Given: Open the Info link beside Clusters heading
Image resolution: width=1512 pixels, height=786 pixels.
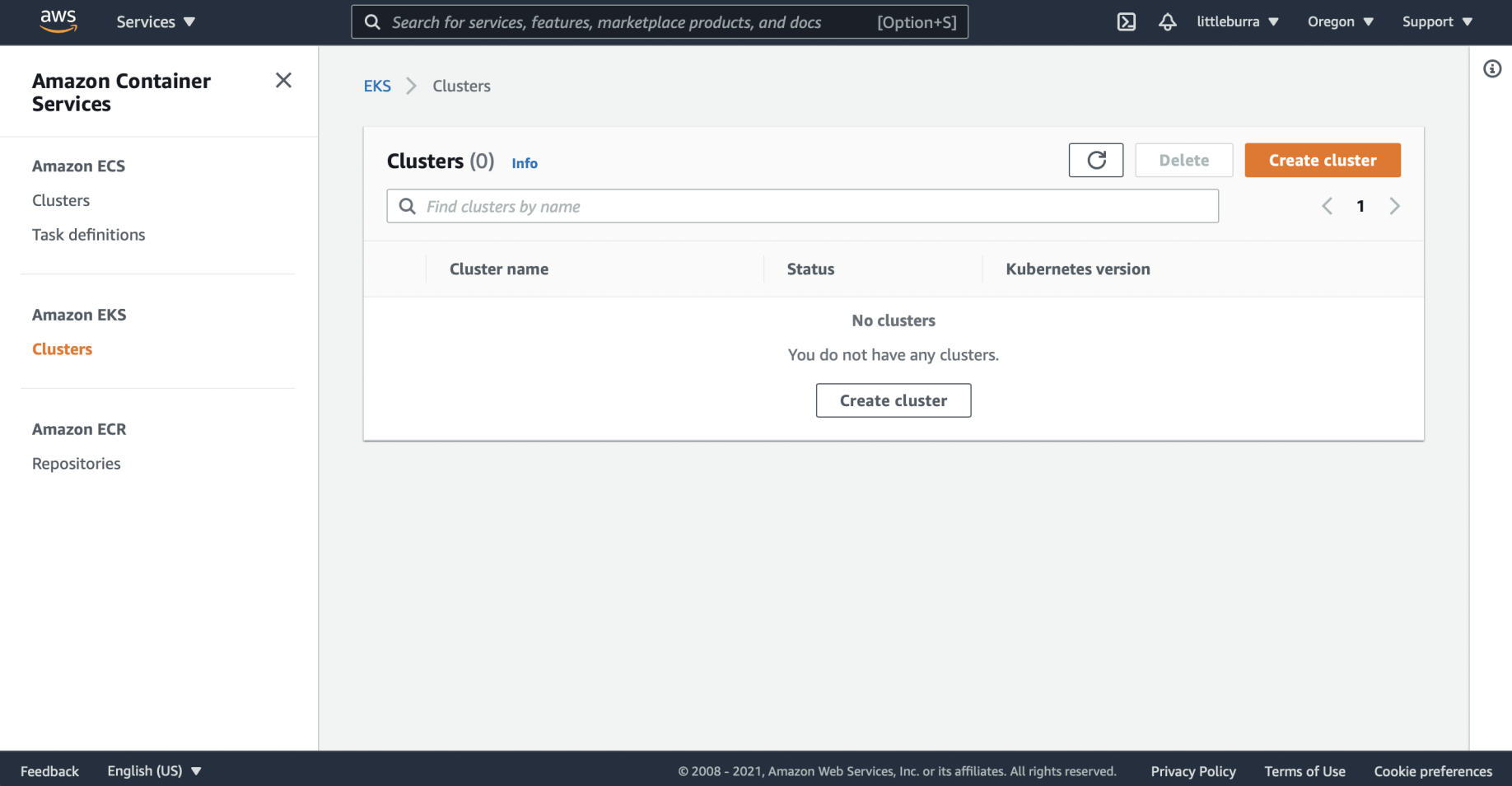Looking at the screenshot, I should click(x=524, y=163).
